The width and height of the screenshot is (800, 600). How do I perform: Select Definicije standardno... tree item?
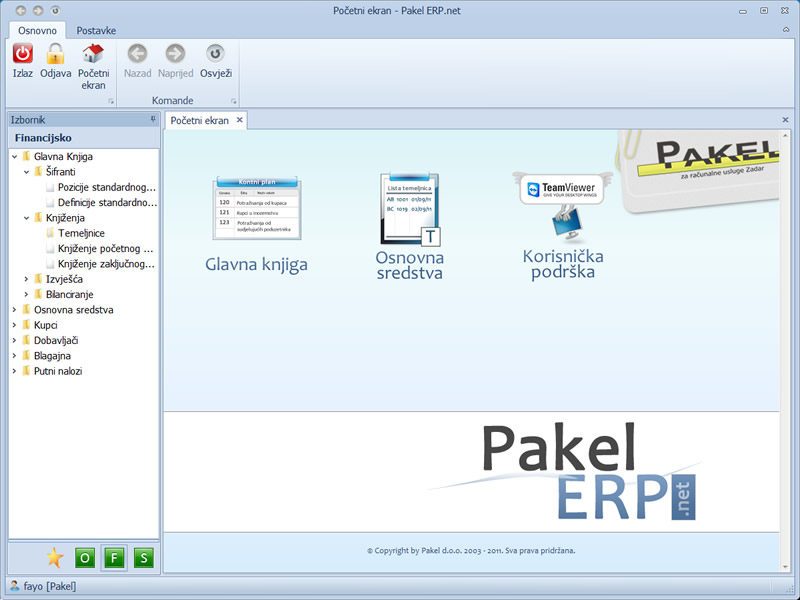click(107, 203)
